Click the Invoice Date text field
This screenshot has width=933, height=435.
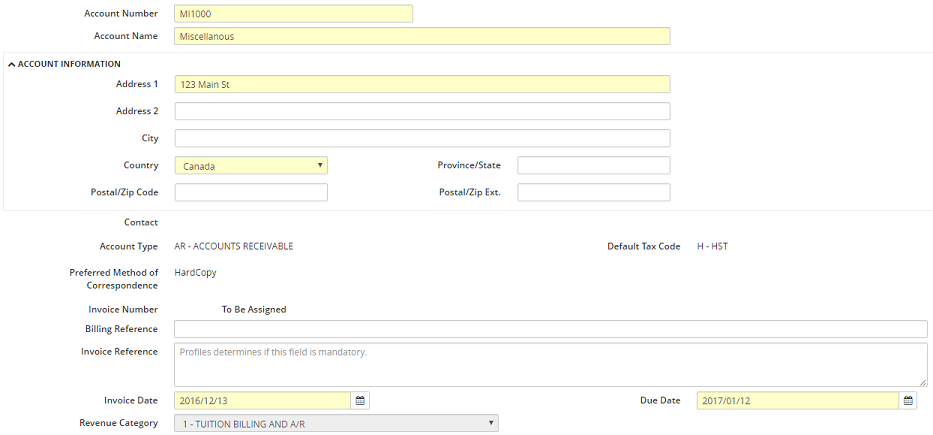click(262, 401)
